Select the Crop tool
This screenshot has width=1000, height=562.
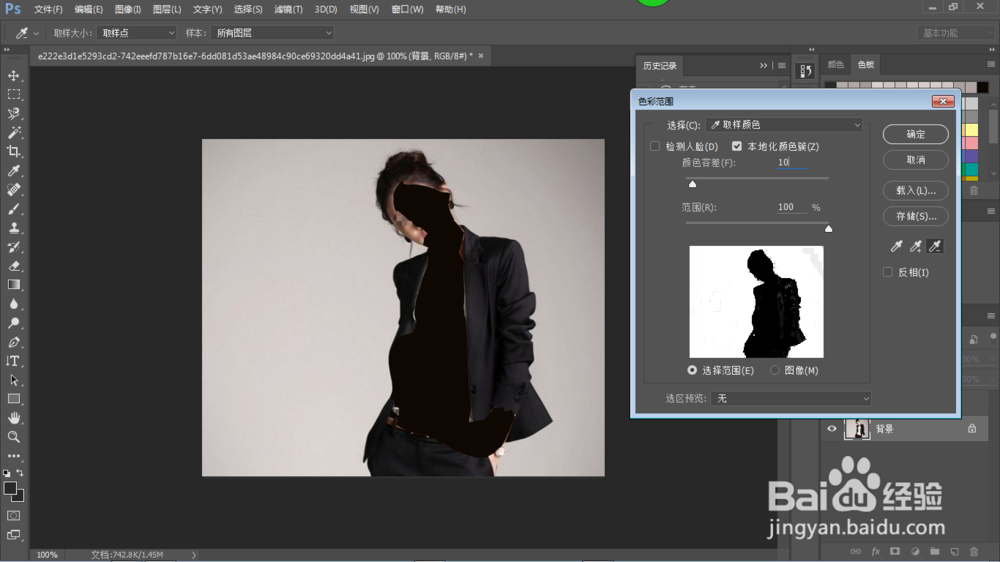tap(13, 152)
